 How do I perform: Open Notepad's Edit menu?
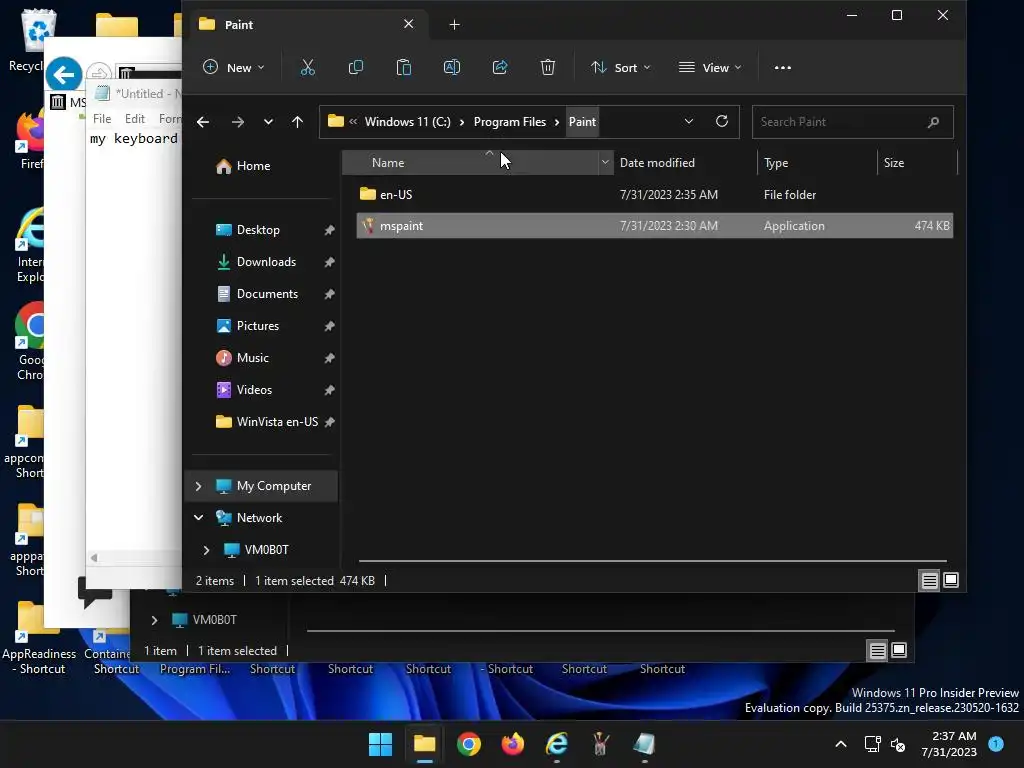[135, 119]
